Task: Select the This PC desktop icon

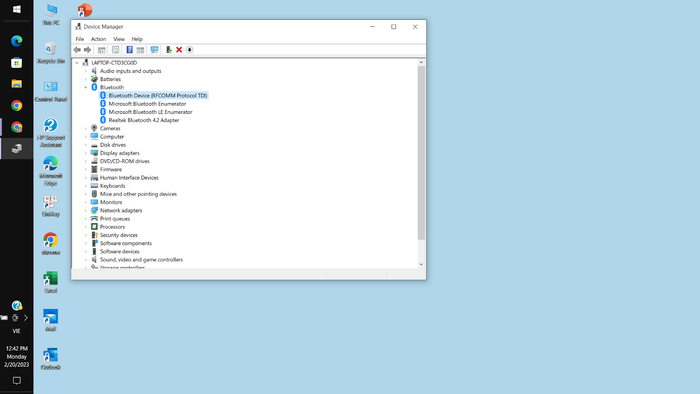Action: [x=51, y=14]
